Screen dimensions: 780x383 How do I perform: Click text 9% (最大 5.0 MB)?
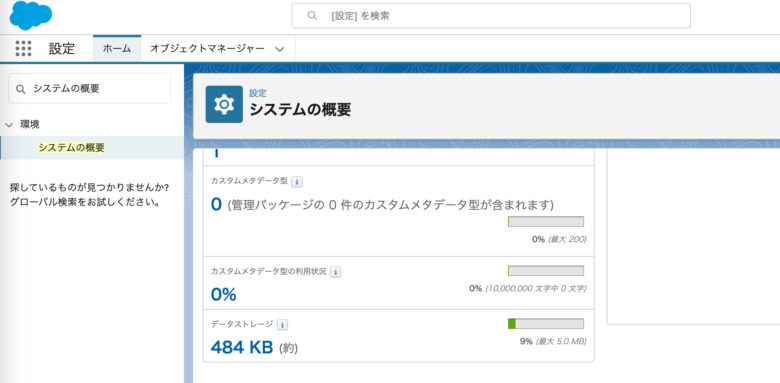click(553, 341)
